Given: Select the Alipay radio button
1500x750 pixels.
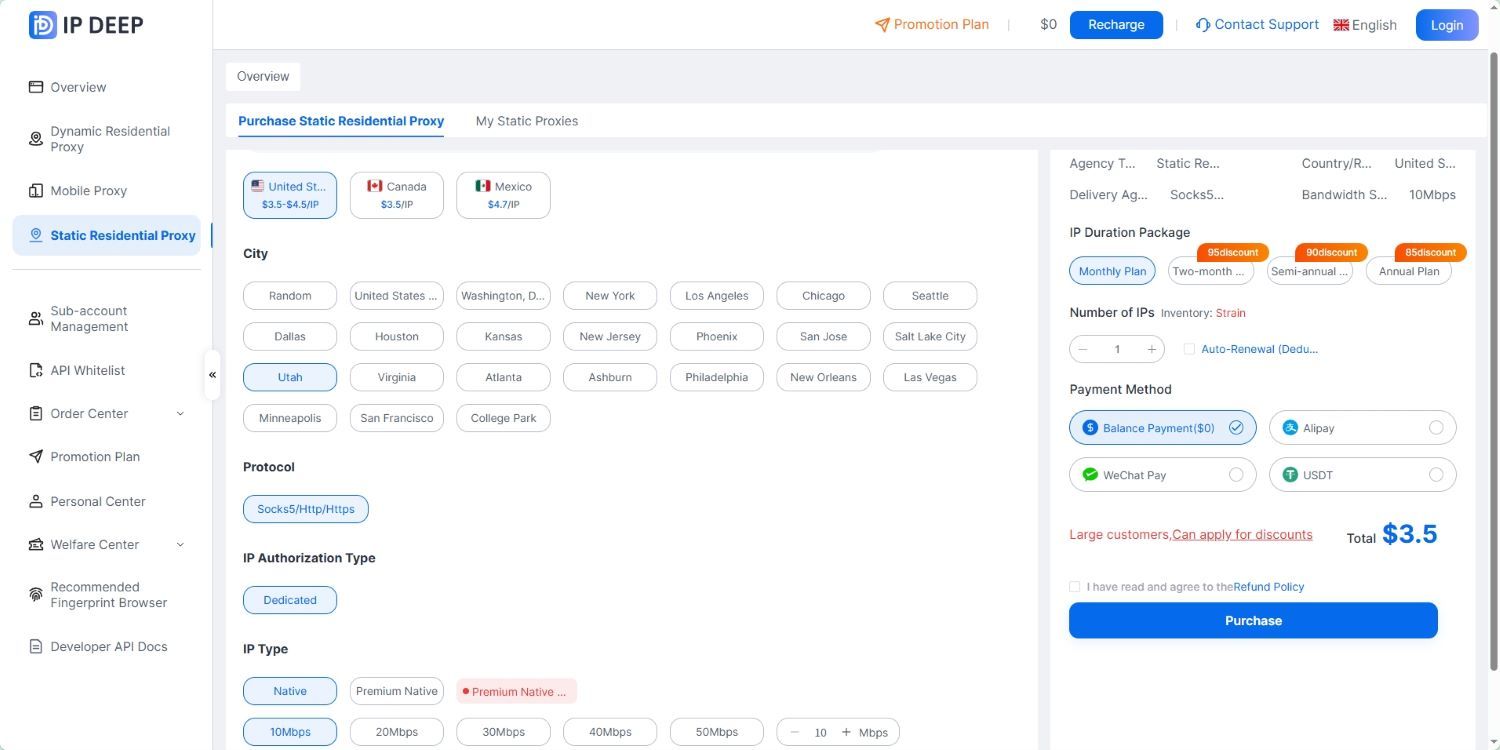Looking at the screenshot, I should click(1436, 428).
